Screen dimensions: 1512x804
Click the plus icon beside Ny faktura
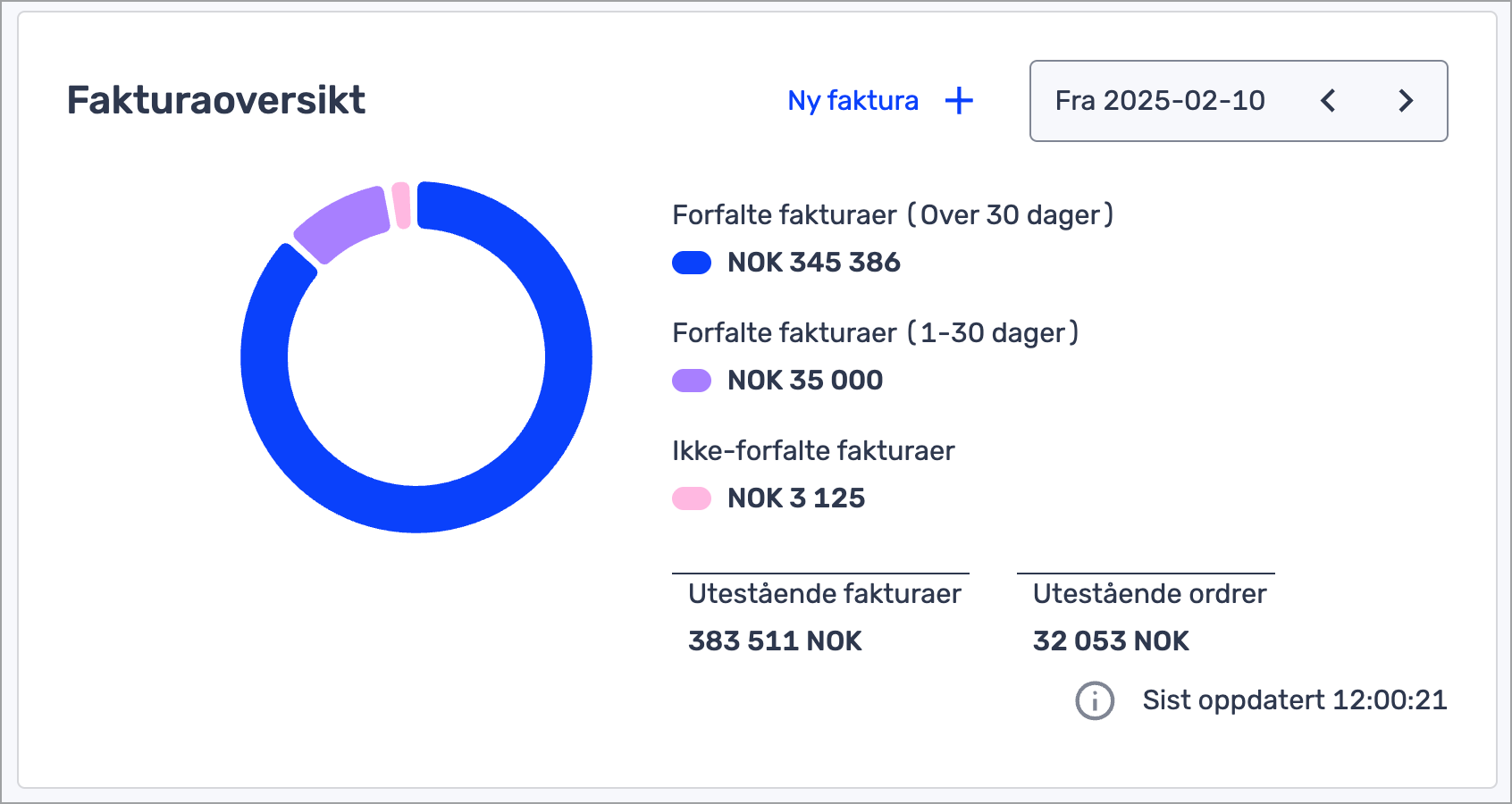point(959,101)
